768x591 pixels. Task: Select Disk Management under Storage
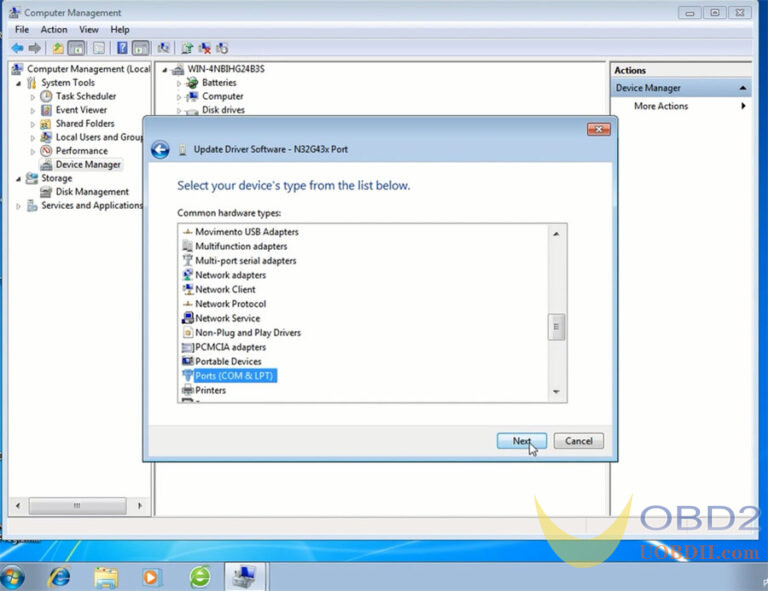(92, 192)
